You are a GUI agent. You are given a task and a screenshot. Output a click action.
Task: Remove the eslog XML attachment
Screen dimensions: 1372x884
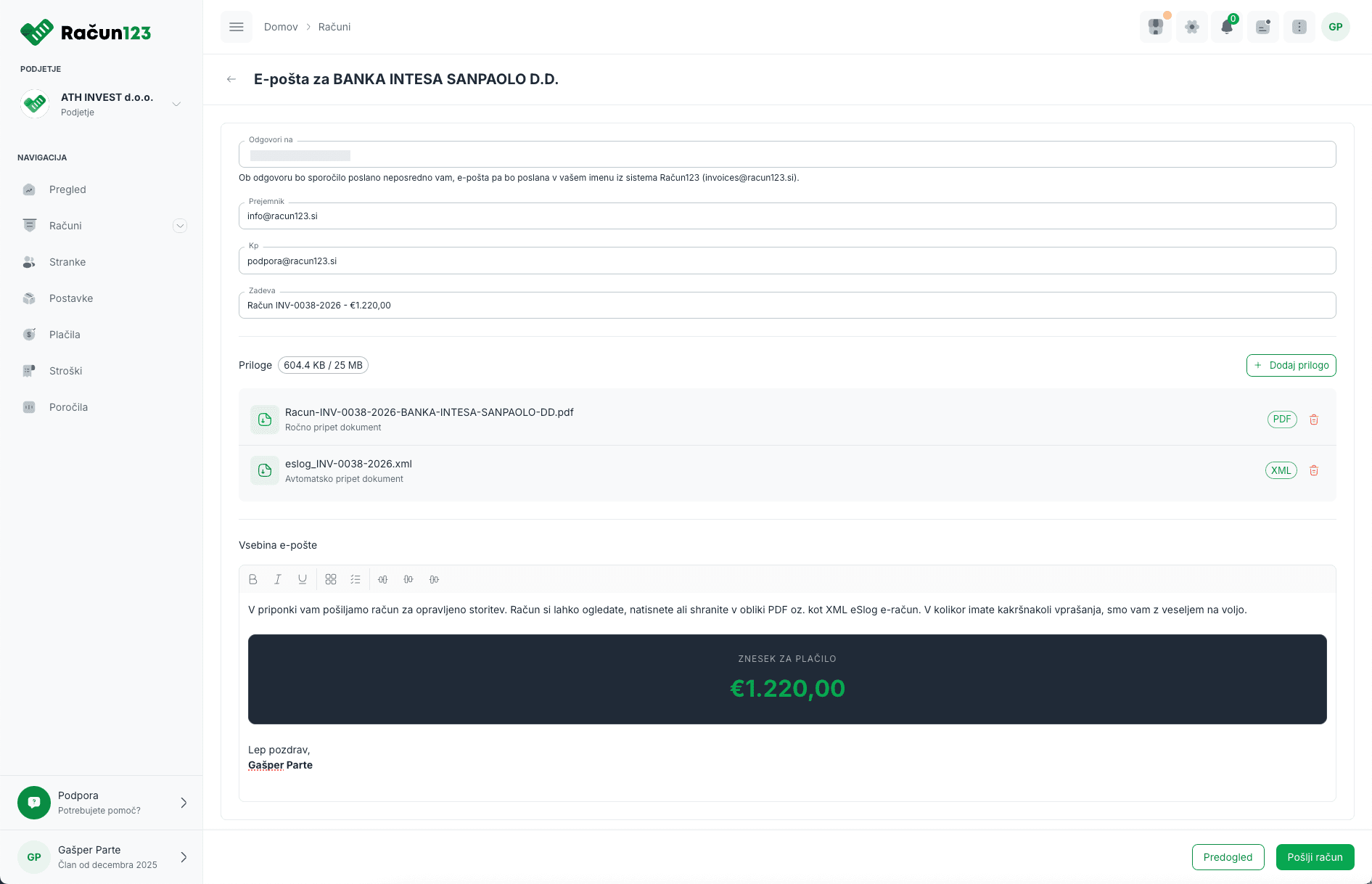pyautogui.click(x=1313, y=470)
